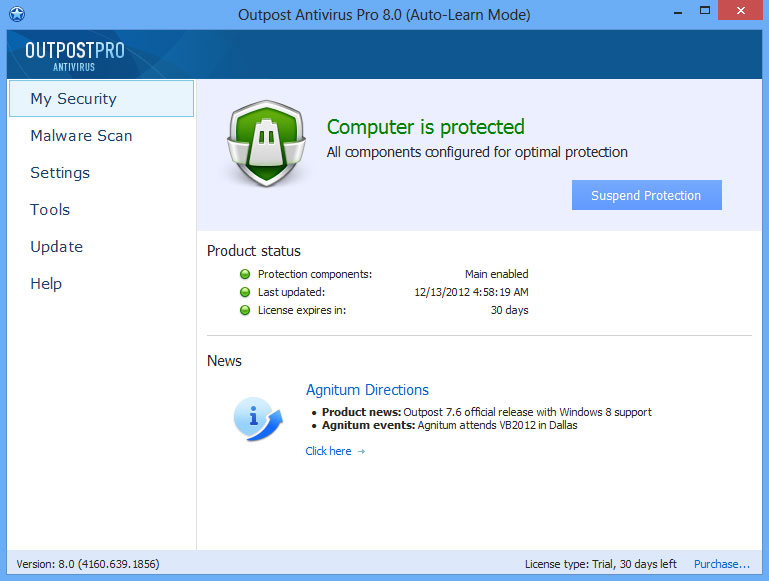Click the 'Last updated:' label
The height and width of the screenshot is (581, 769).
291,292
